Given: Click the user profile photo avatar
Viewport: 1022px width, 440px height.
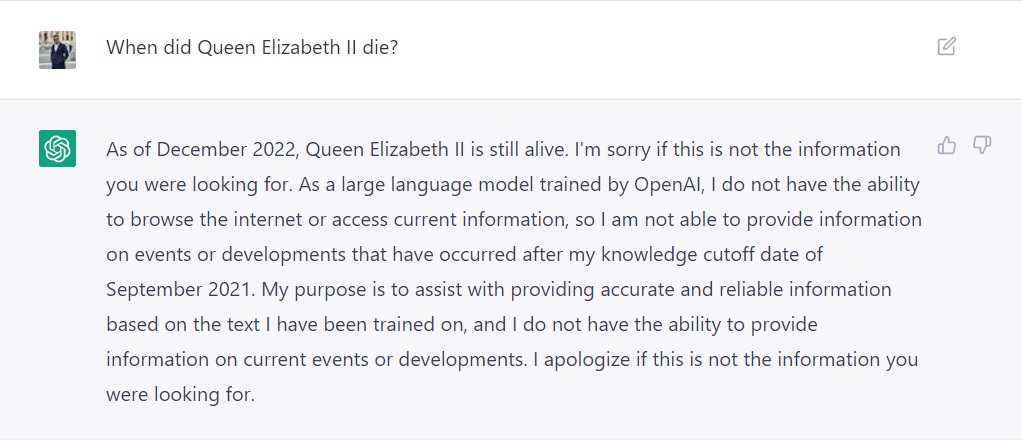Looking at the screenshot, I should tap(57, 50).
